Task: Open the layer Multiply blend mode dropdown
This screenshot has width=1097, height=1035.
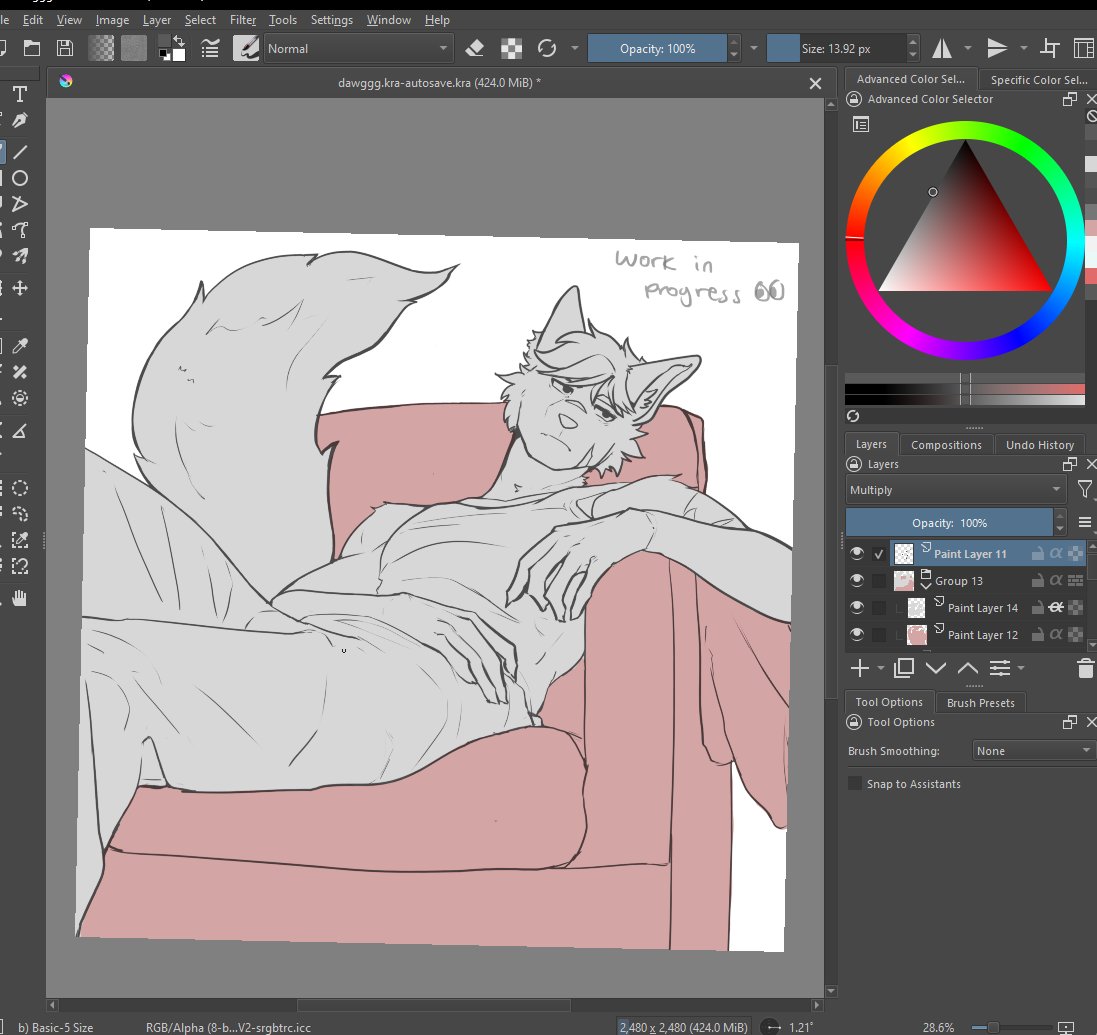Action: 955,490
